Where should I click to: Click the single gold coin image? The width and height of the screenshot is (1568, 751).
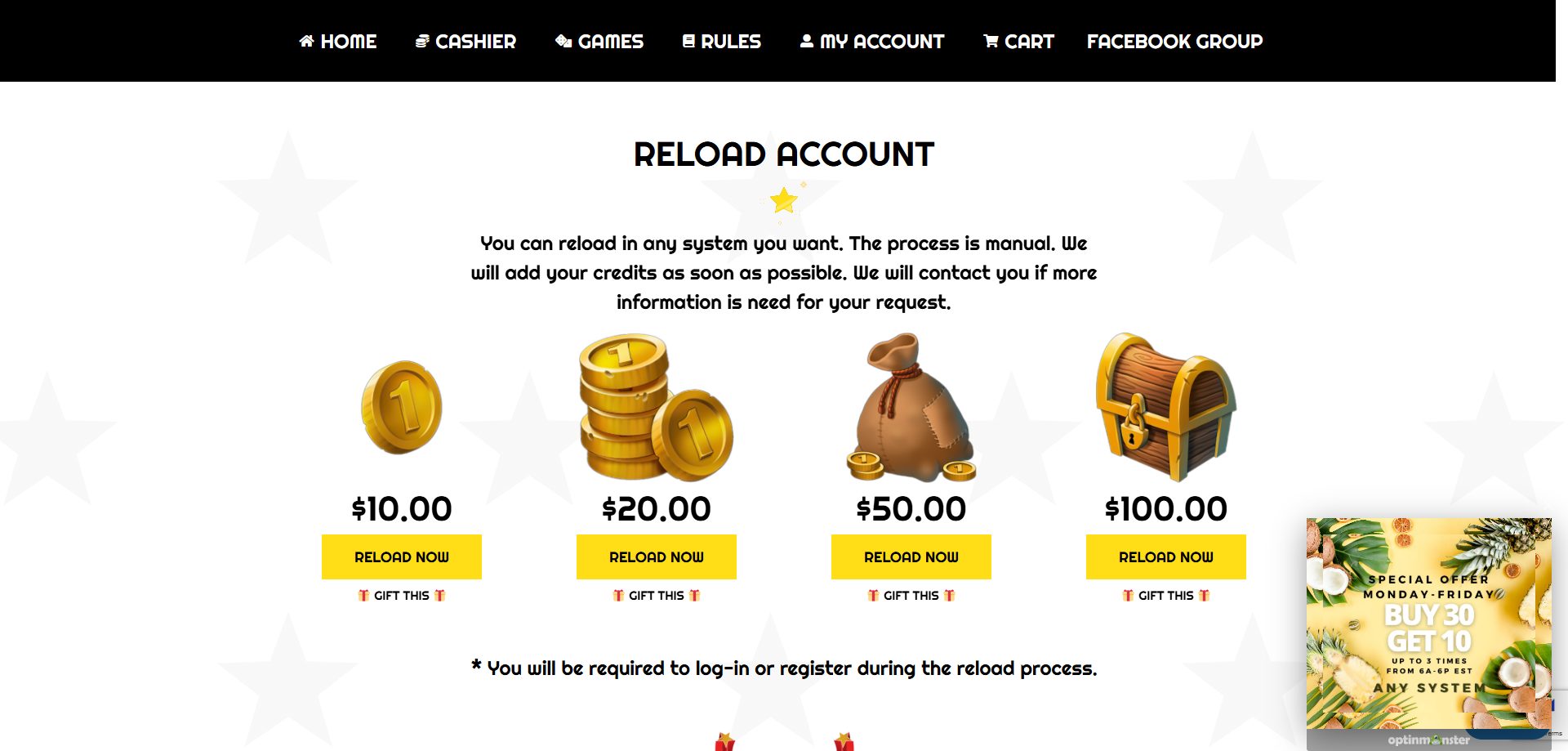coord(402,407)
